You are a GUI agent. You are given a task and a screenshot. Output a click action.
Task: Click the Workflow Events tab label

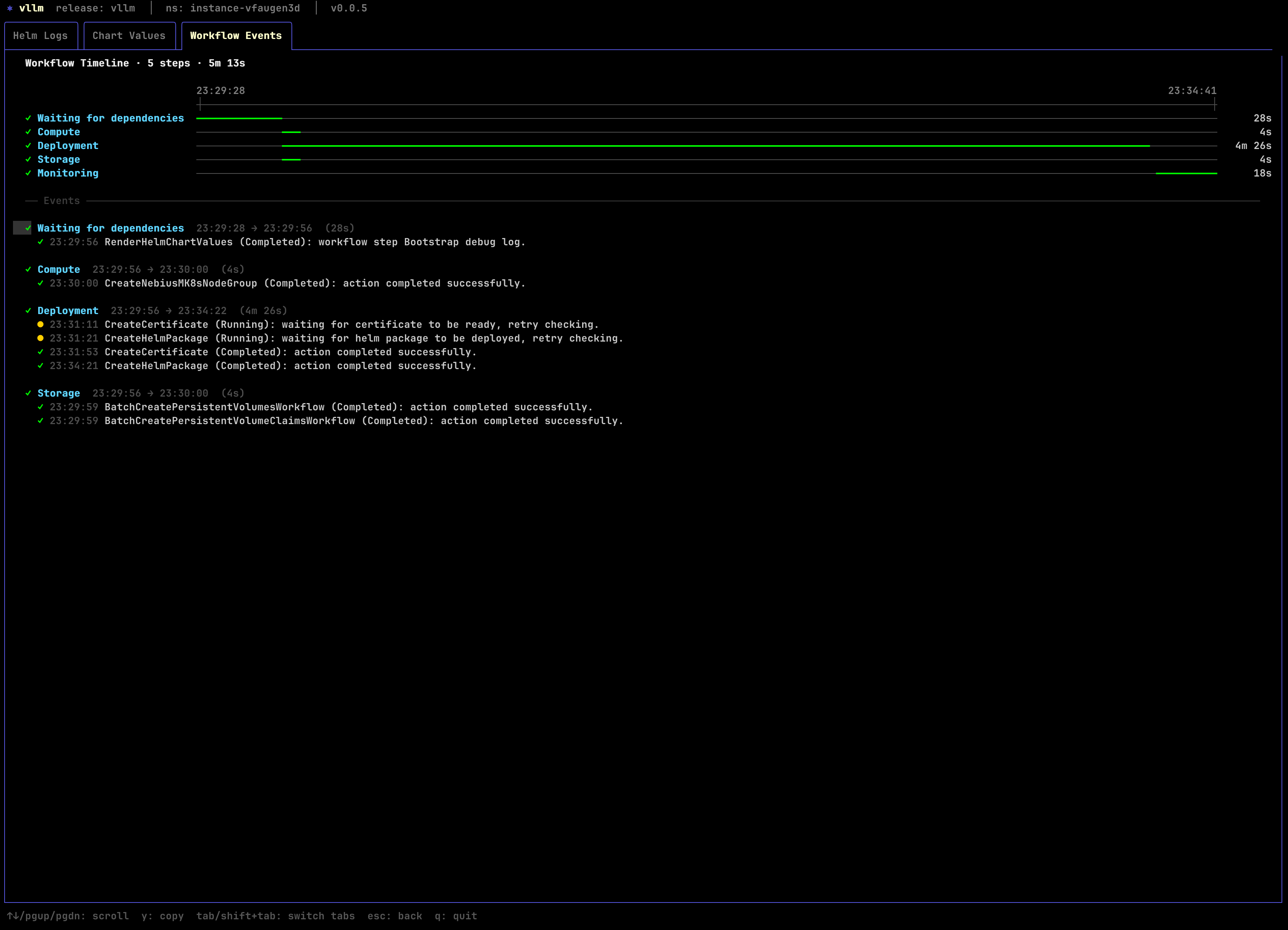(x=236, y=35)
